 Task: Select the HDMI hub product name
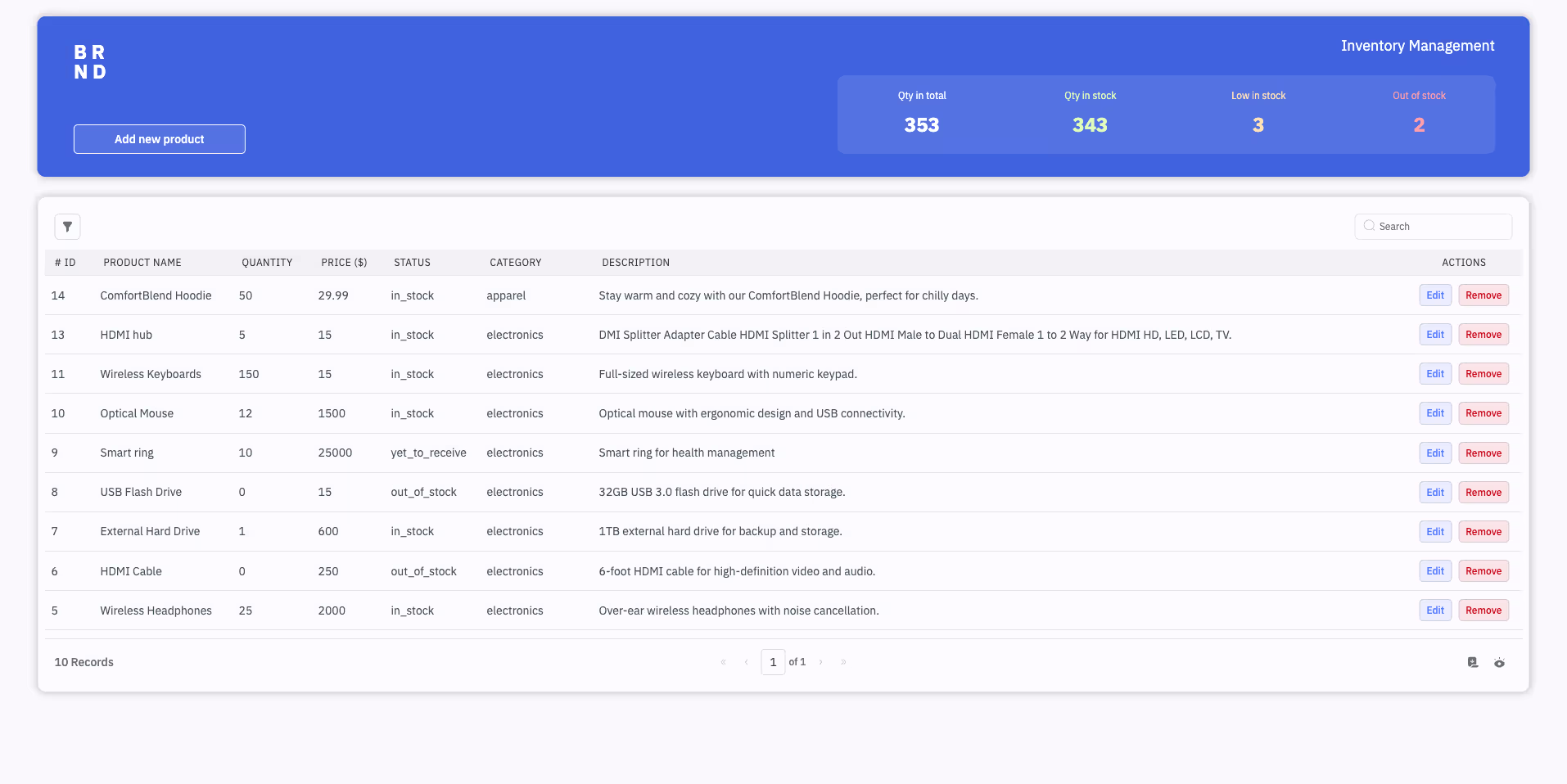pos(126,335)
